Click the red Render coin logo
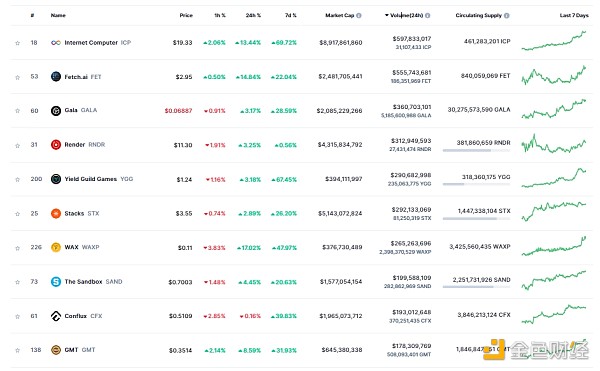The image size is (600, 371). click(56, 145)
